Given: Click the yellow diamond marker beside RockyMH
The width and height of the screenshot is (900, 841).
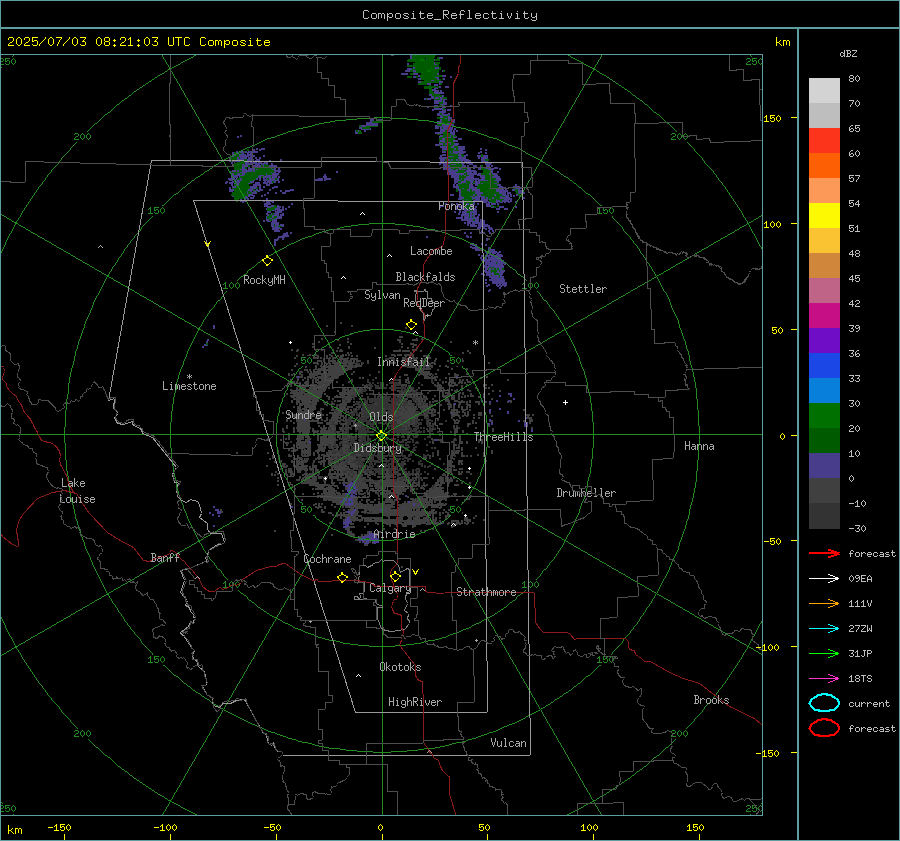Looking at the screenshot, I should click(x=267, y=261).
